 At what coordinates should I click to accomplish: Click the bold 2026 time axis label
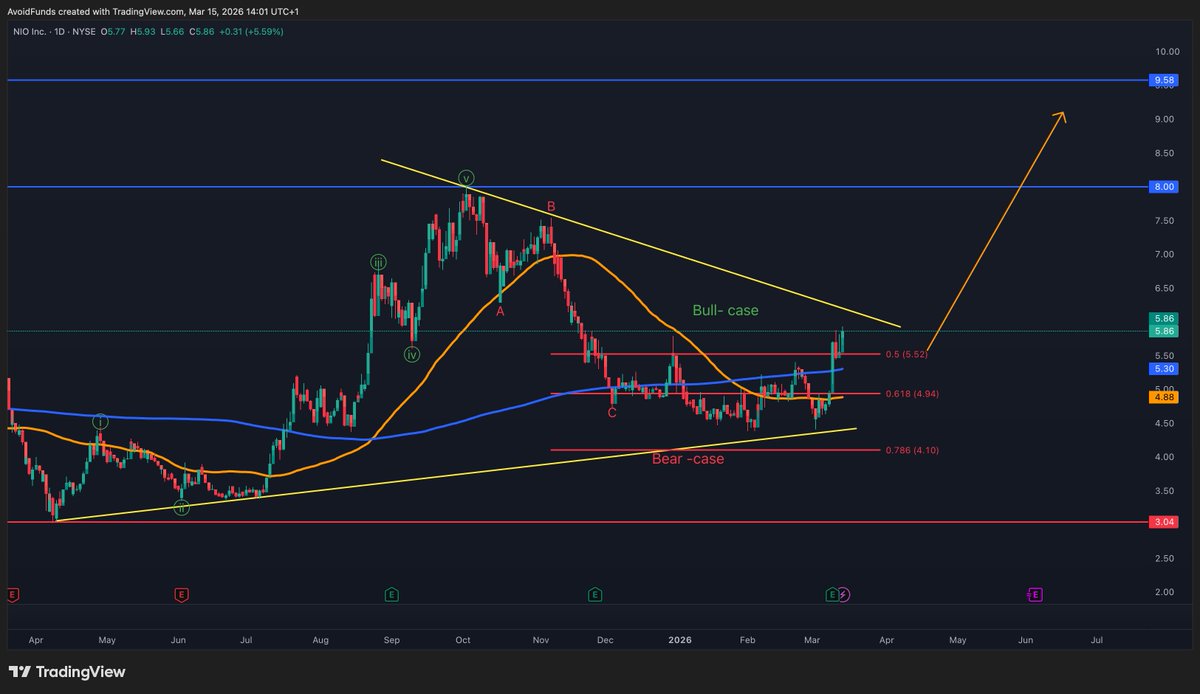click(679, 638)
